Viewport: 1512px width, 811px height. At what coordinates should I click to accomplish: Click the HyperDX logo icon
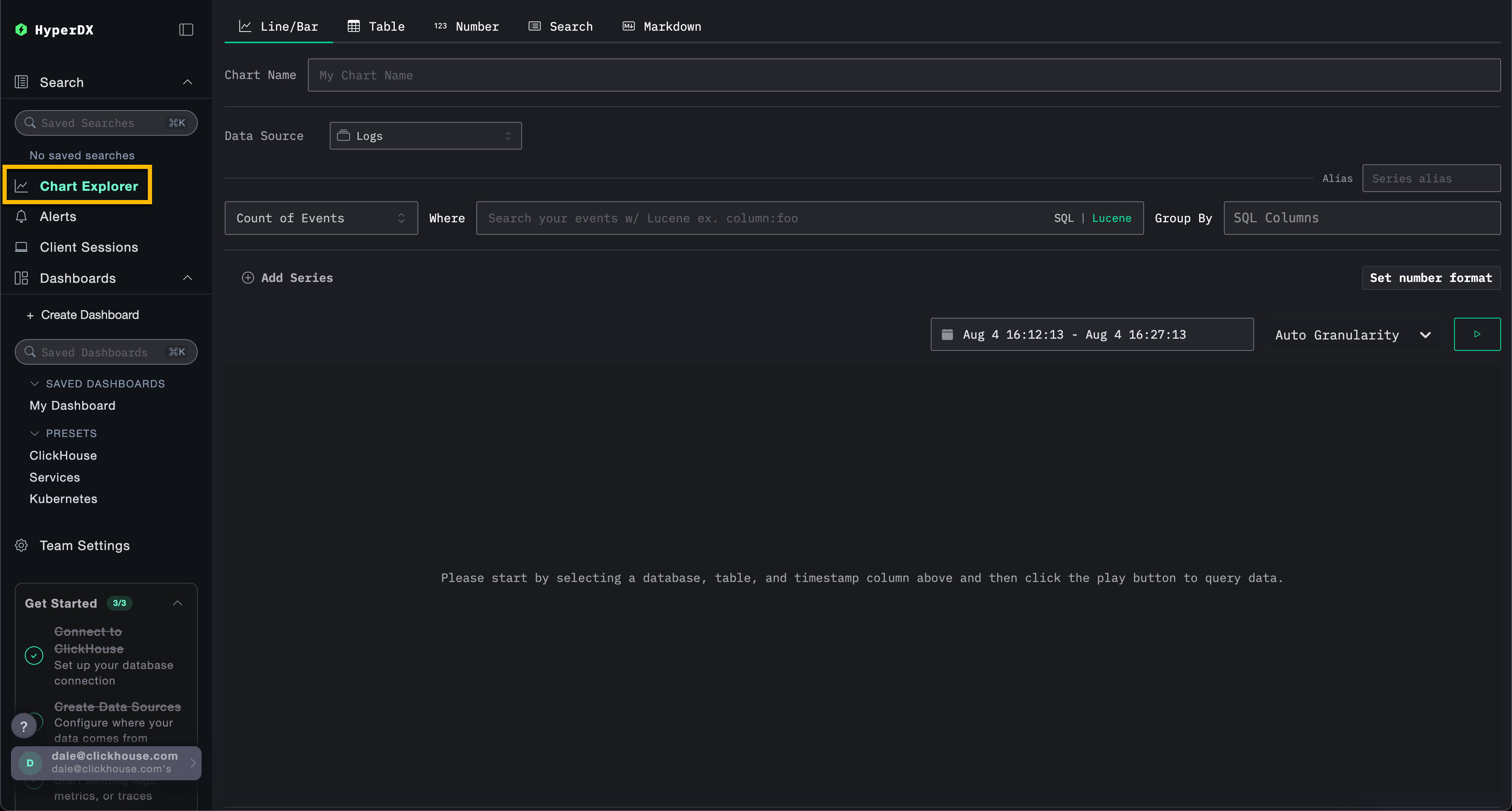[21, 30]
